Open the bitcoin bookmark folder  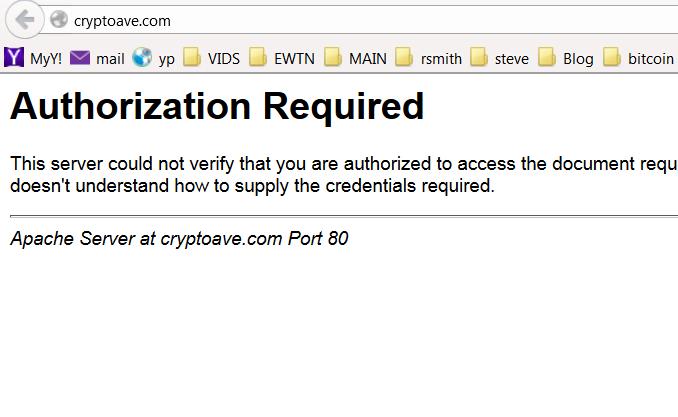point(638,58)
